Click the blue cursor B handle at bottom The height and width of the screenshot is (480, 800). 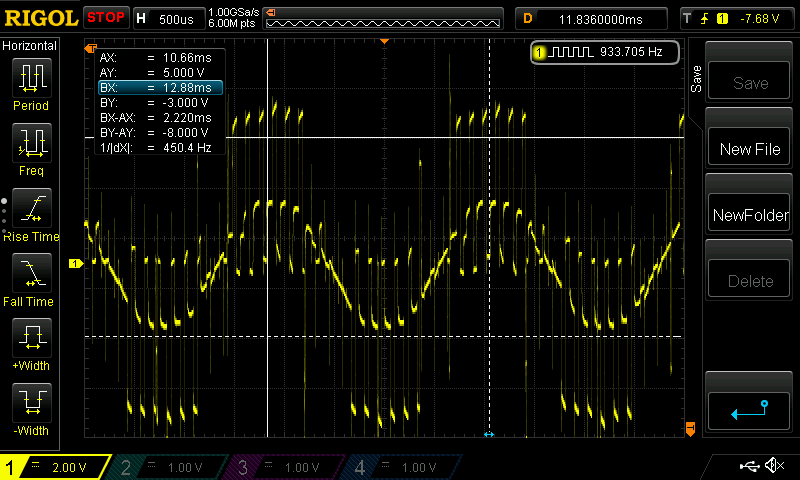489,434
